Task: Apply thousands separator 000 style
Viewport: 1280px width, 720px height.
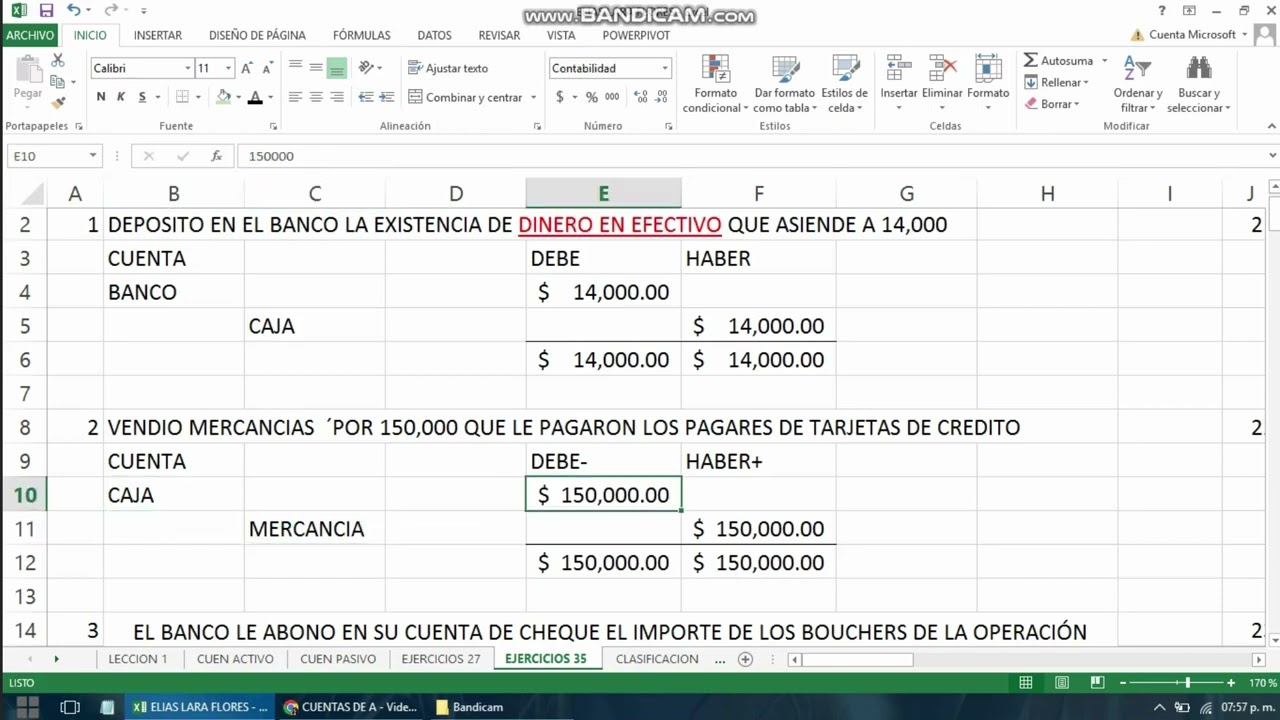Action: click(612, 97)
